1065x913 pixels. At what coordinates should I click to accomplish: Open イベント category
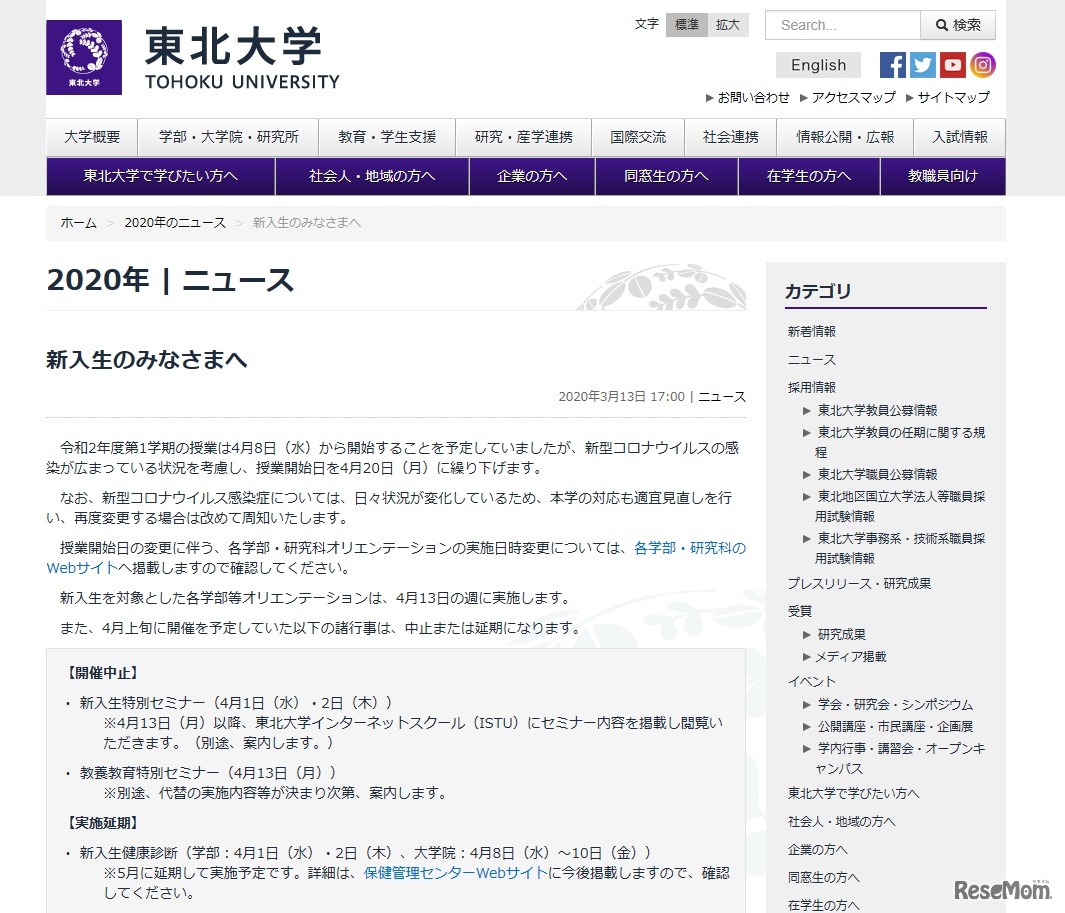[812, 681]
